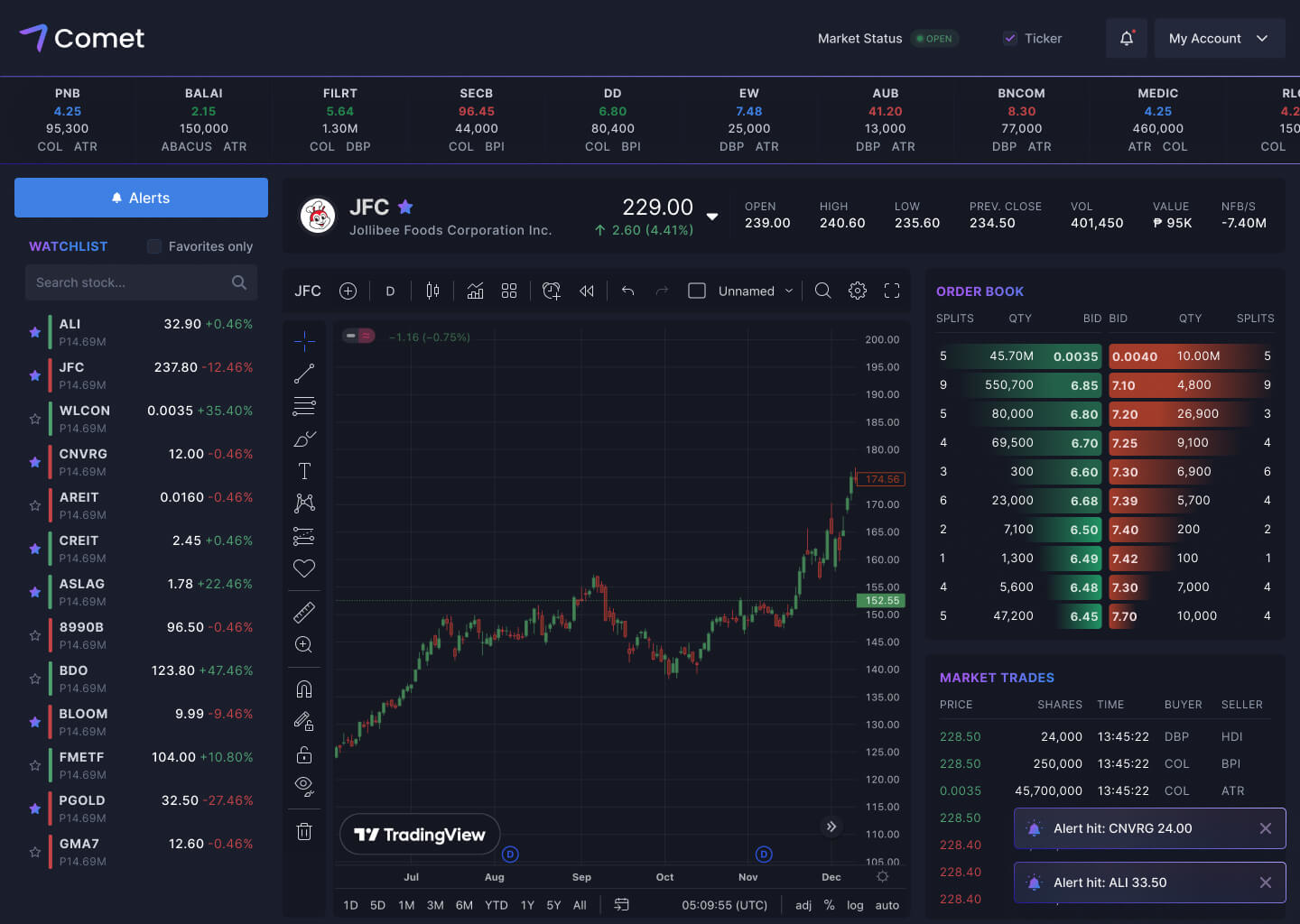The height and width of the screenshot is (924, 1300).
Task: Dismiss the ALI 33.50 alert
Action: tap(1266, 882)
